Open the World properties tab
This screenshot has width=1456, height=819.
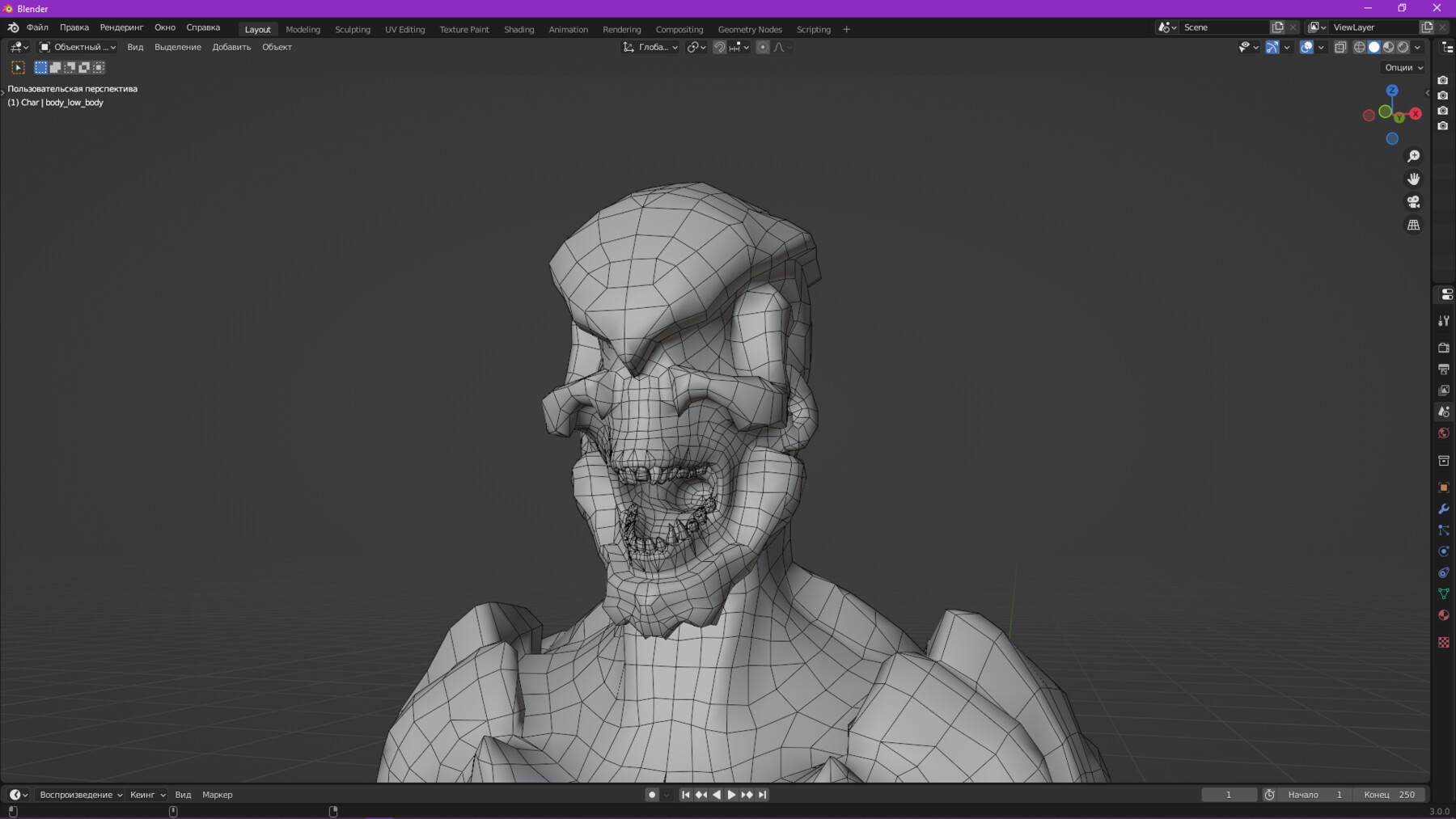point(1444,433)
